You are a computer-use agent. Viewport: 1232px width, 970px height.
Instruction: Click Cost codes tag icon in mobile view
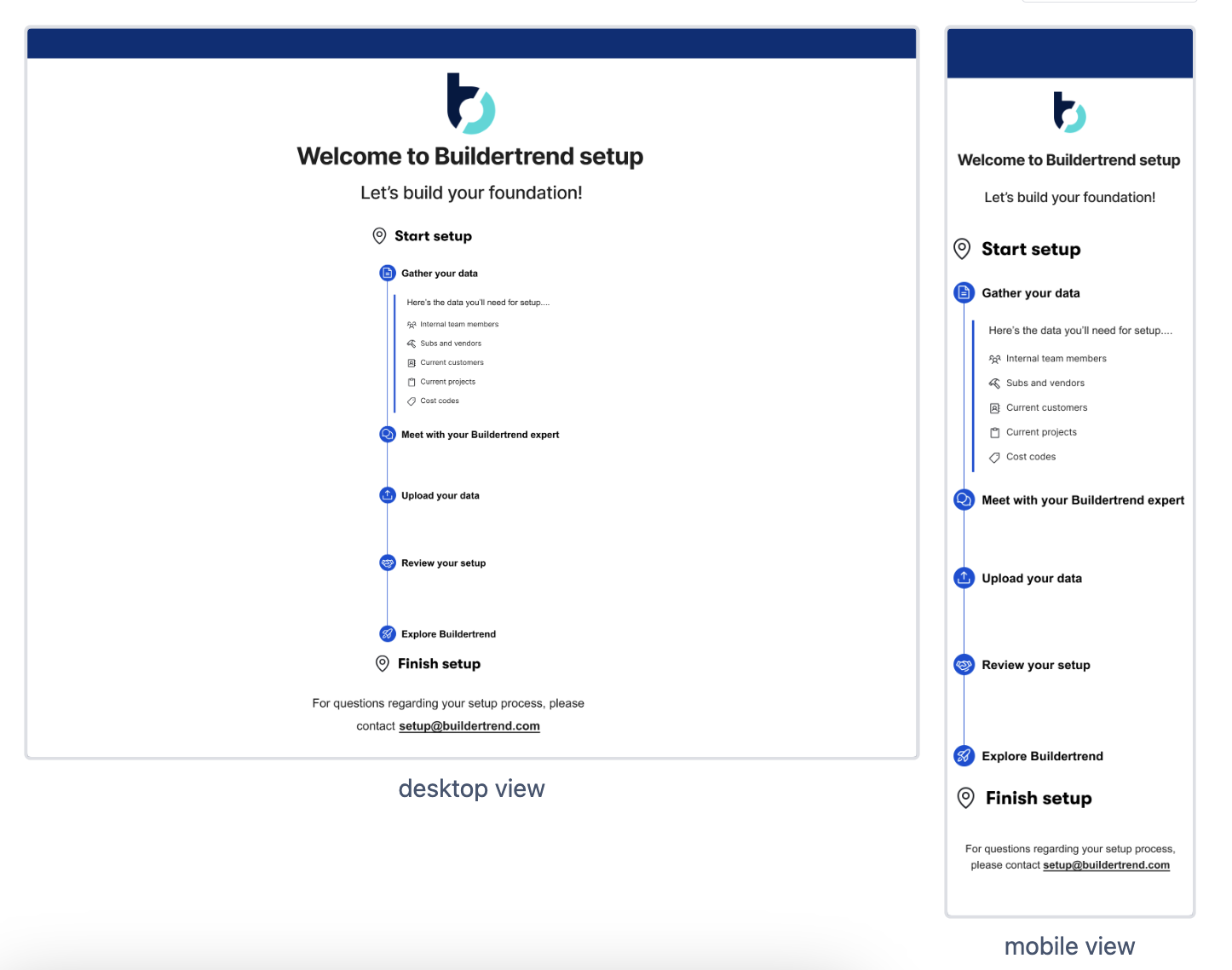pyautogui.click(x=994, y=458)
